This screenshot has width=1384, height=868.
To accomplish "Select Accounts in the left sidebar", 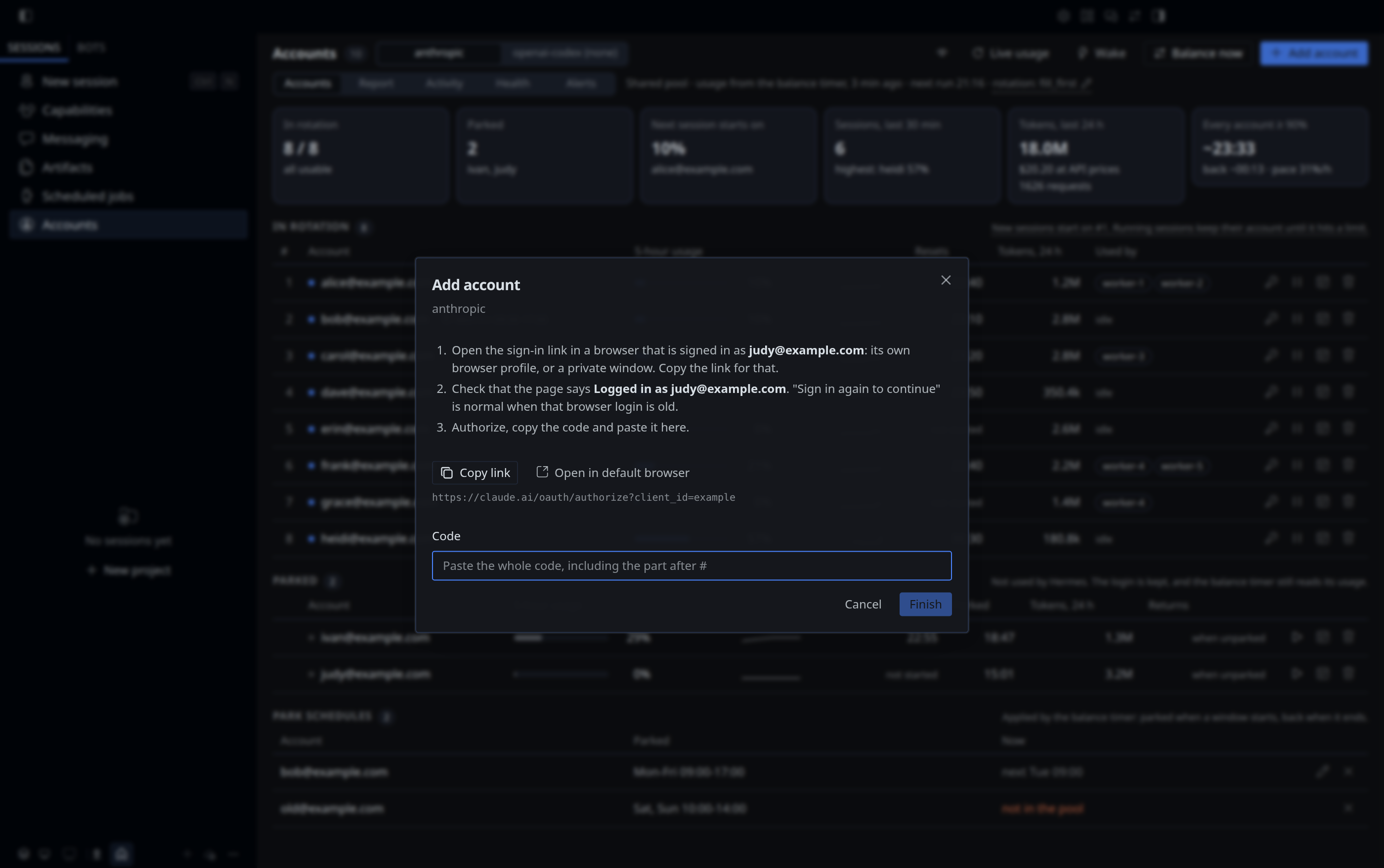I will tap(129, 224).
